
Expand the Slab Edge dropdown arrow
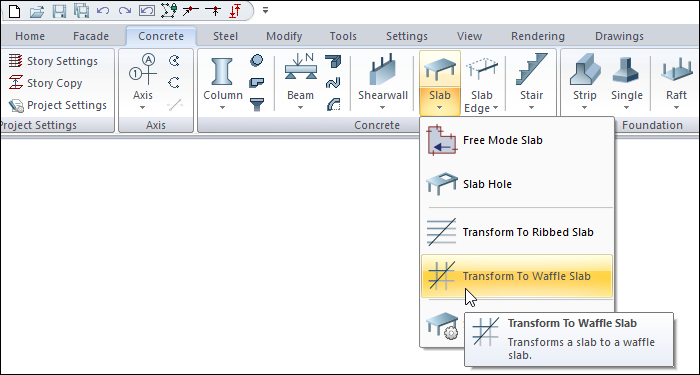click(496, 108)
